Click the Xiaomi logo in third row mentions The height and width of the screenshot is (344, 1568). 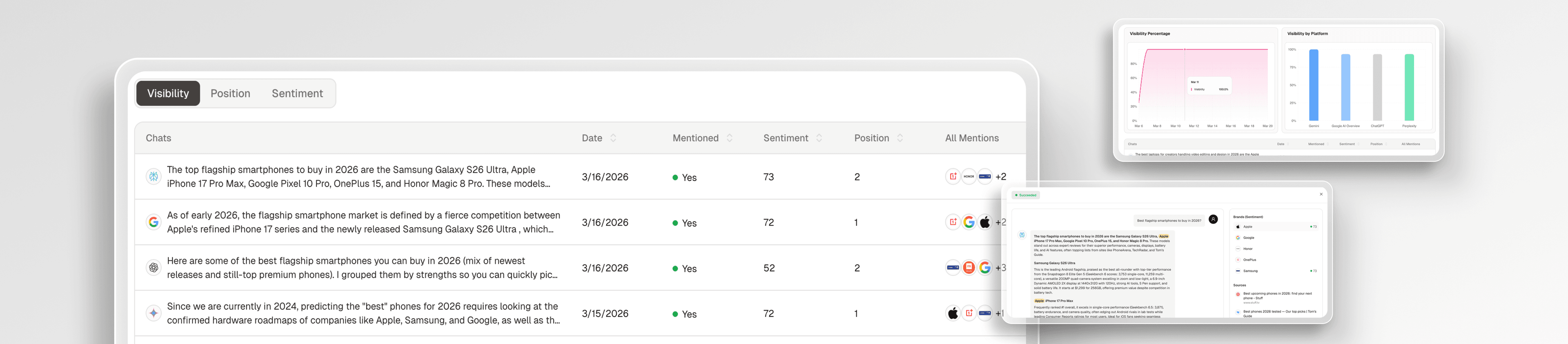969,268
